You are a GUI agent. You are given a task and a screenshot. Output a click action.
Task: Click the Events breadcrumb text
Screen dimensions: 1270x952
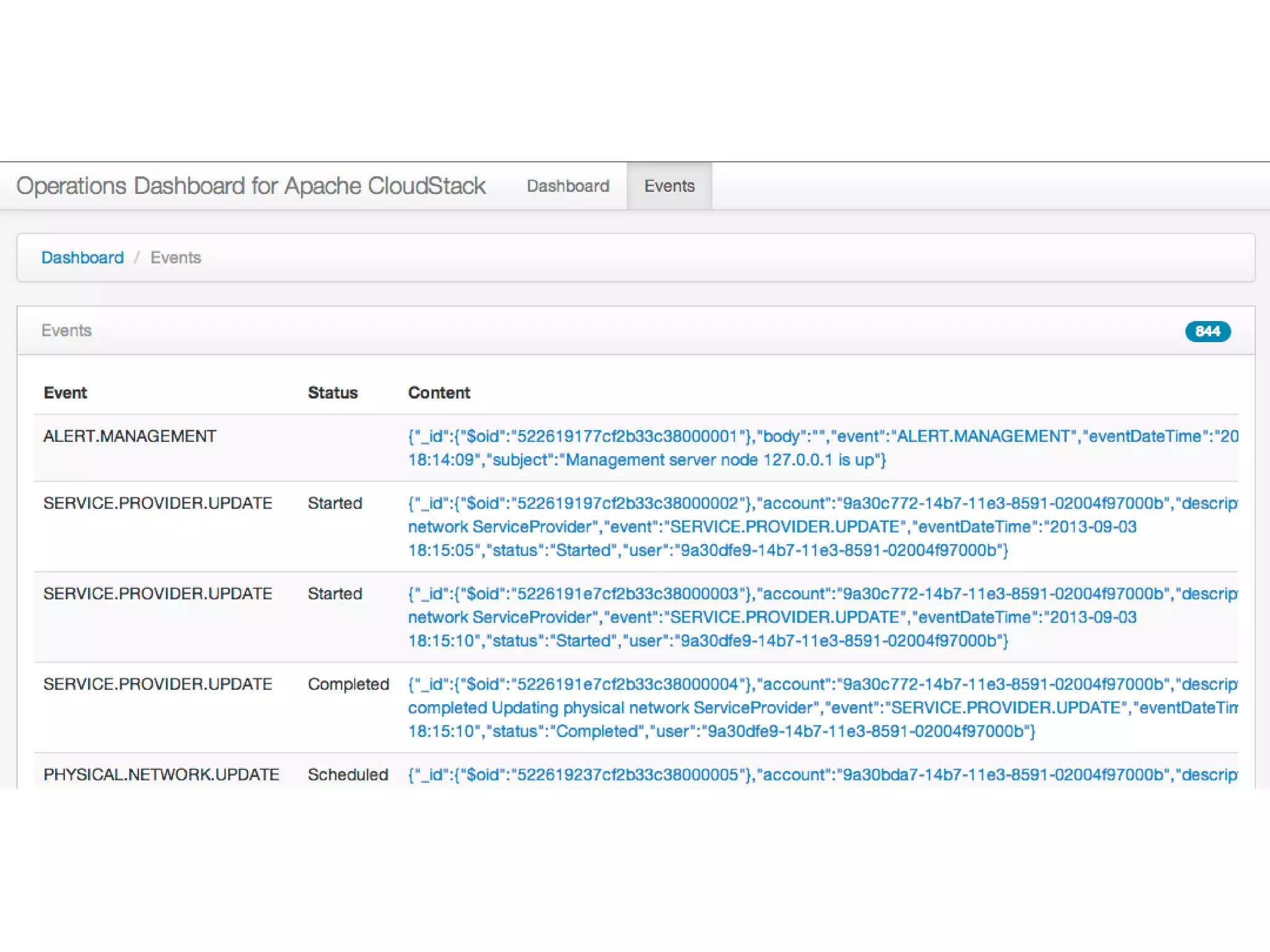tap(175, 258)
